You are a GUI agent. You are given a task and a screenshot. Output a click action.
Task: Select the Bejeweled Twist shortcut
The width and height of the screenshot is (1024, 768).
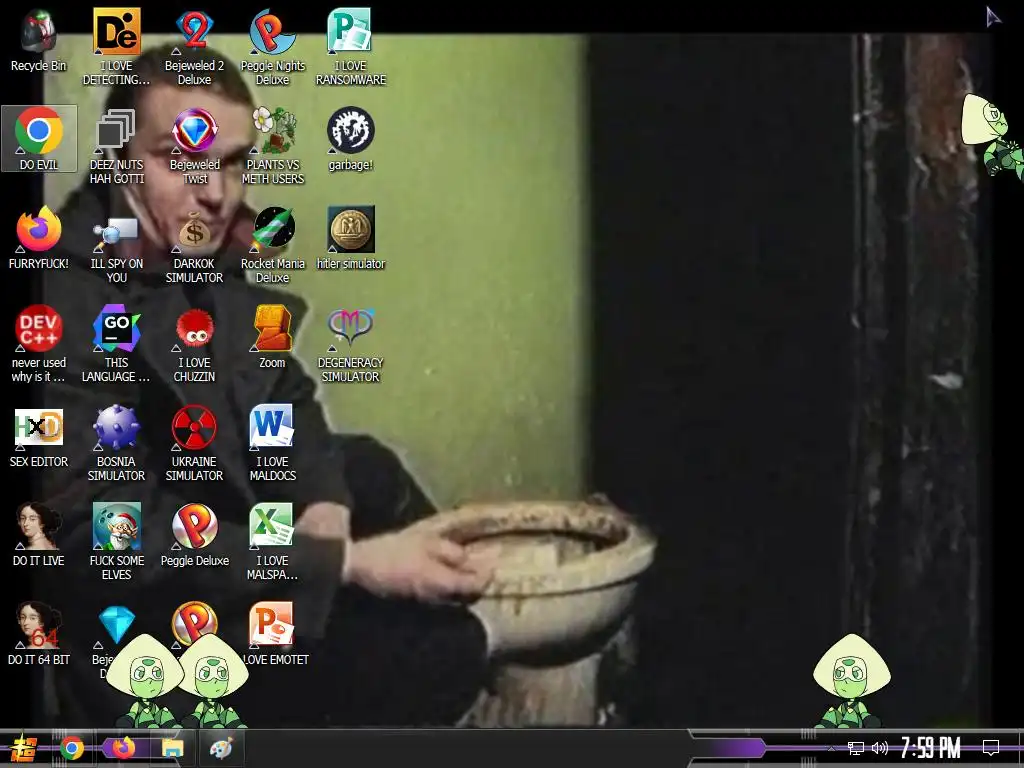coord(195,146)
